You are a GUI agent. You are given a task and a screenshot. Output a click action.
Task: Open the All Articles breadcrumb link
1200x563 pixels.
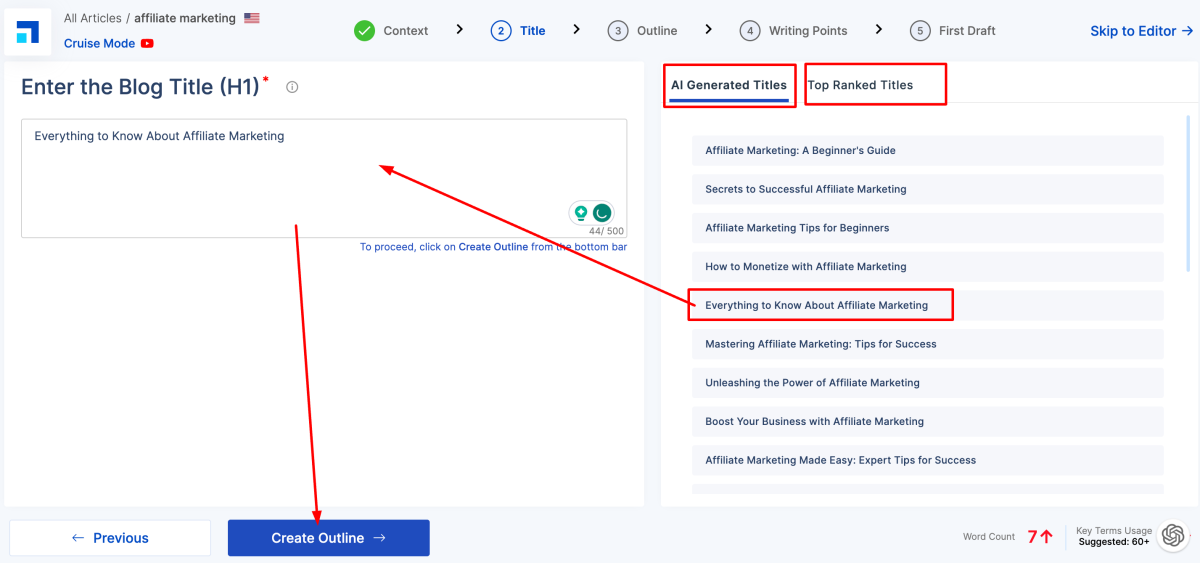pyautogui.click(x=92, y=18)
